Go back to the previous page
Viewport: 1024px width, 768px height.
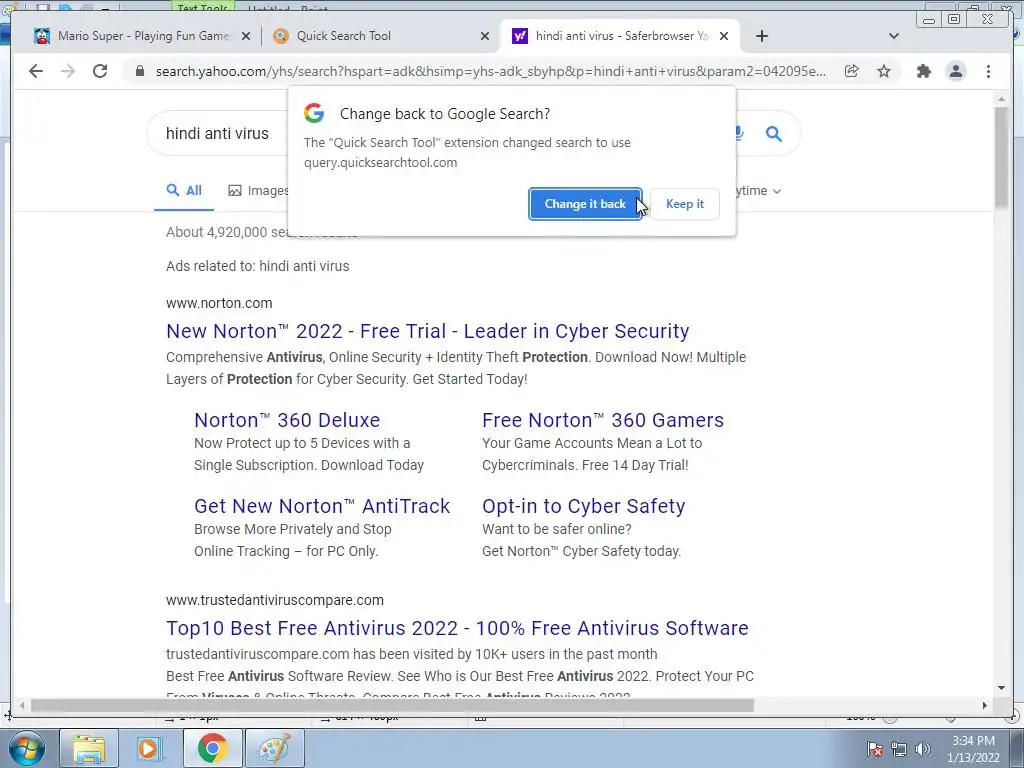(36, 71)
